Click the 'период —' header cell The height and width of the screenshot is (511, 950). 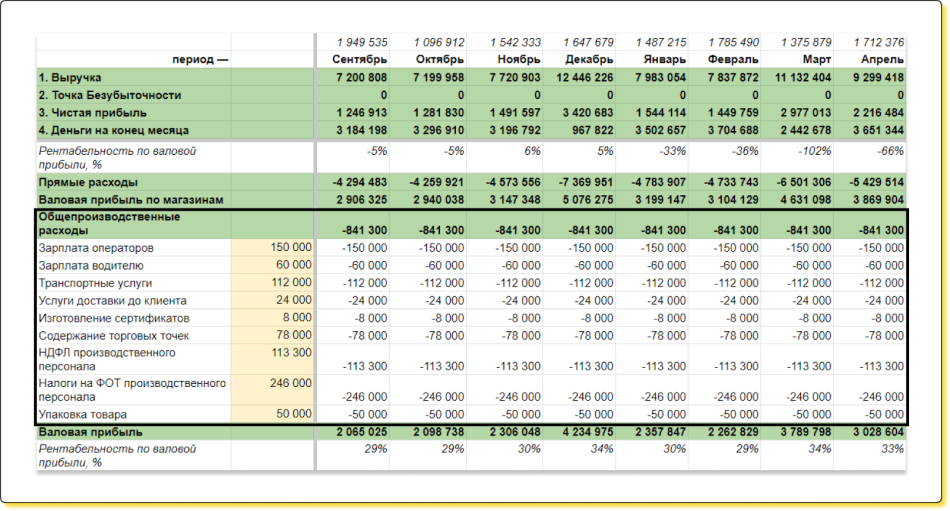[x=201, y=59]
